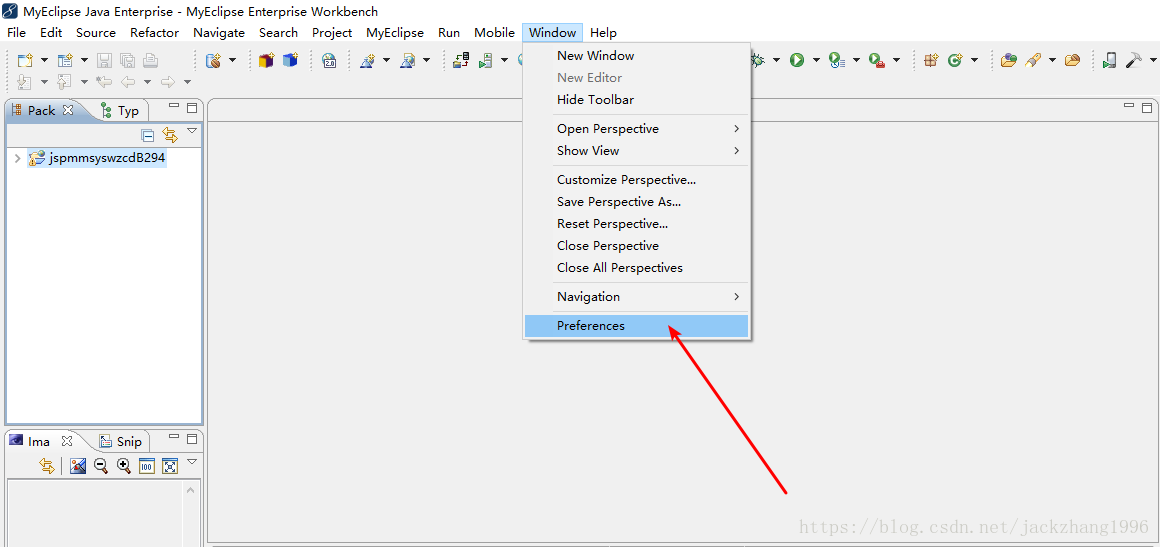Choose Save Perspective As... entry
Viewport: 1160px width, 547px height.
636,201
